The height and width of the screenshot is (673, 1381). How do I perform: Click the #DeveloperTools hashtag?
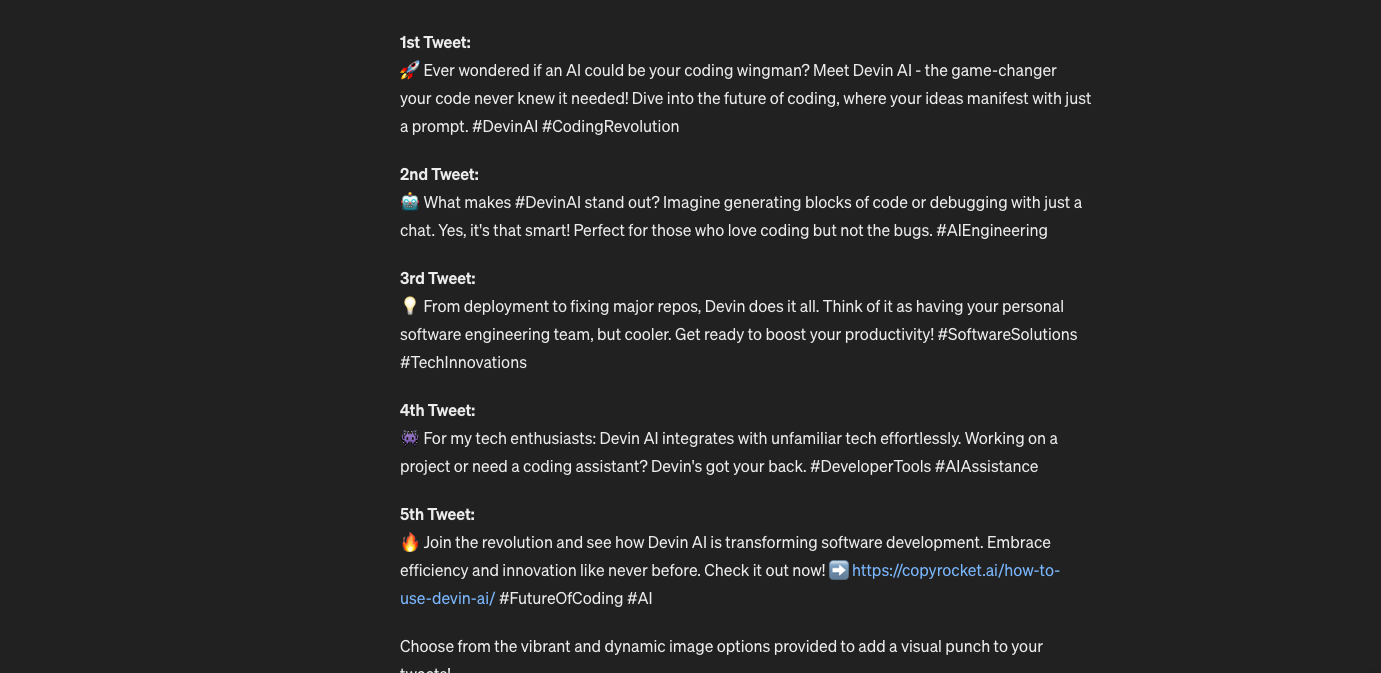870,466
